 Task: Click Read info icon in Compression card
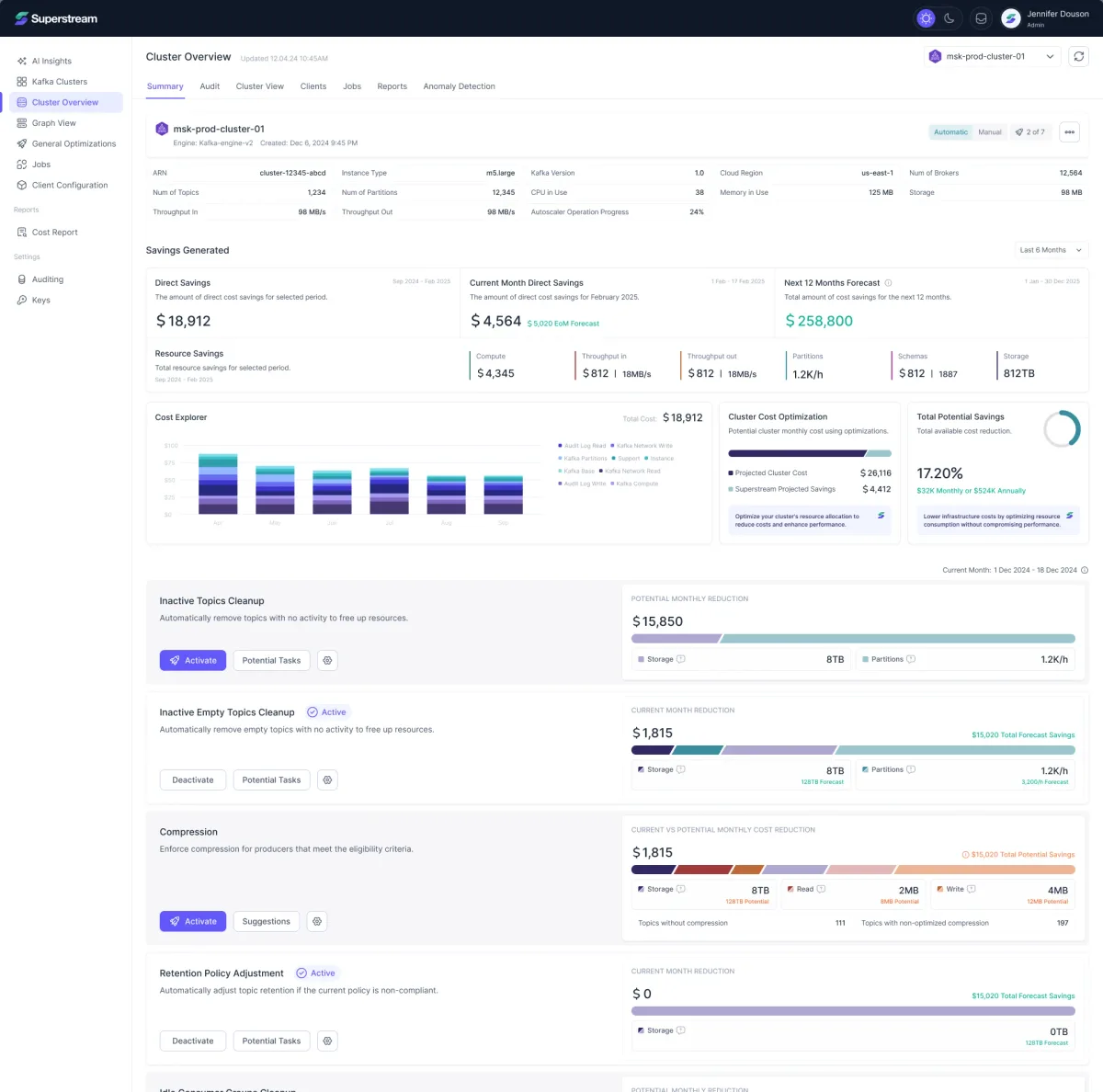[821, 889]
